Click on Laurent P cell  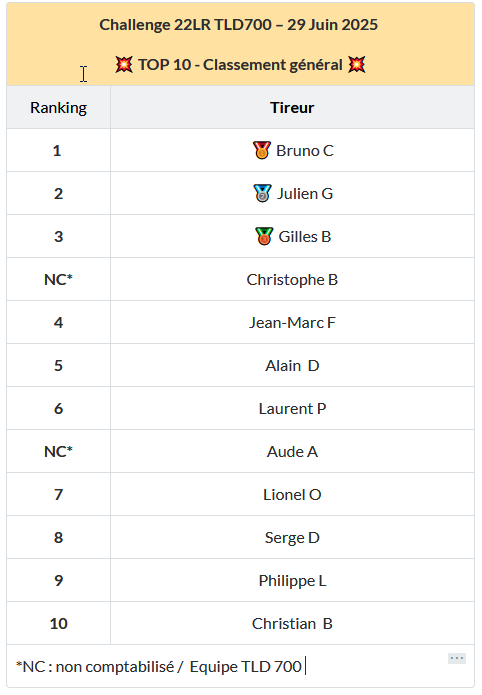click(x=292, y=408)
